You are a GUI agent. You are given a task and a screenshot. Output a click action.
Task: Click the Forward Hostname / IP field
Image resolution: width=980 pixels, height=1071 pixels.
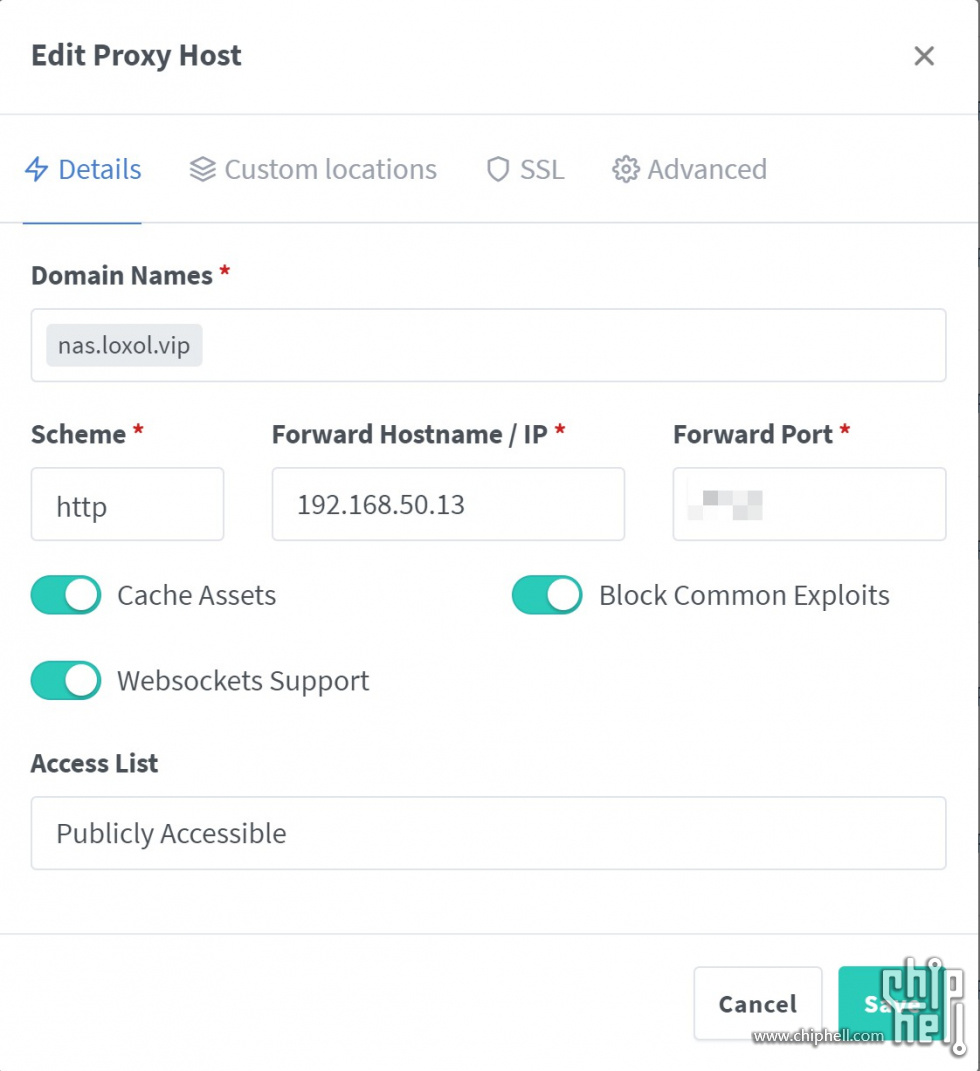coord(448,504)
